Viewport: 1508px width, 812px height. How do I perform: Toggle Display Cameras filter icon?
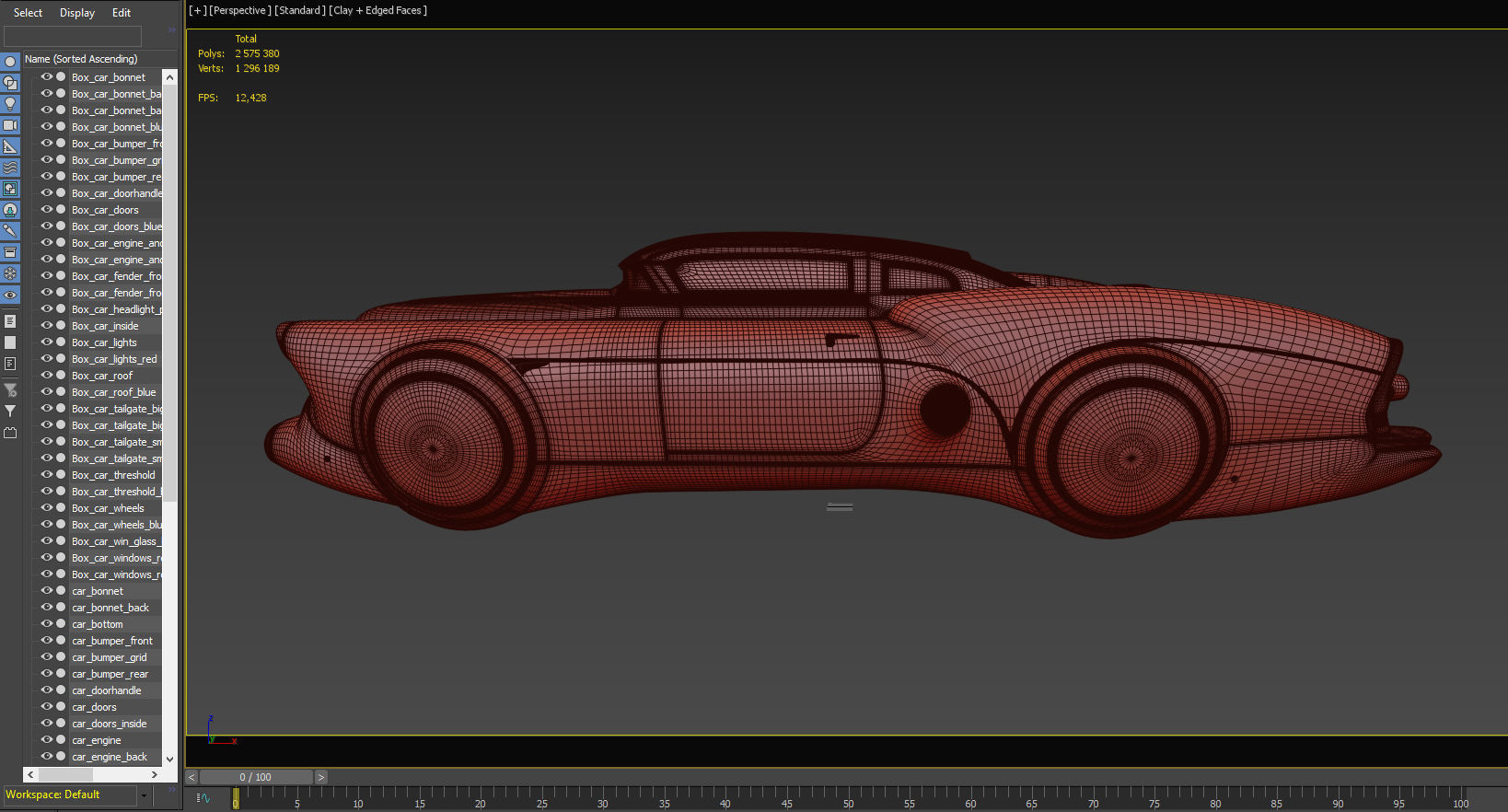pos(10,125)
